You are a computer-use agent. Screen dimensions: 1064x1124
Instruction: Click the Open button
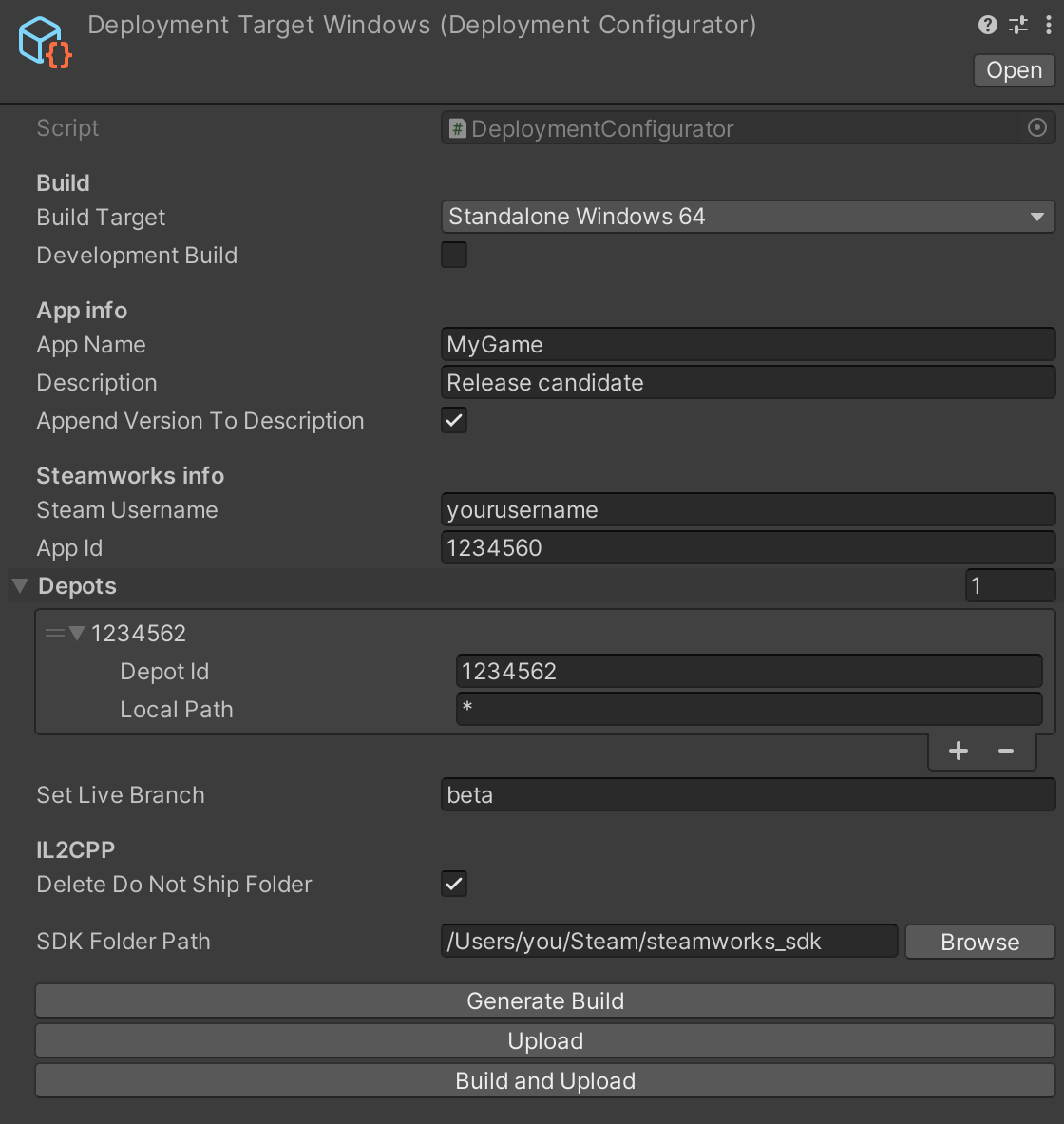click(x=1014, y=70)
